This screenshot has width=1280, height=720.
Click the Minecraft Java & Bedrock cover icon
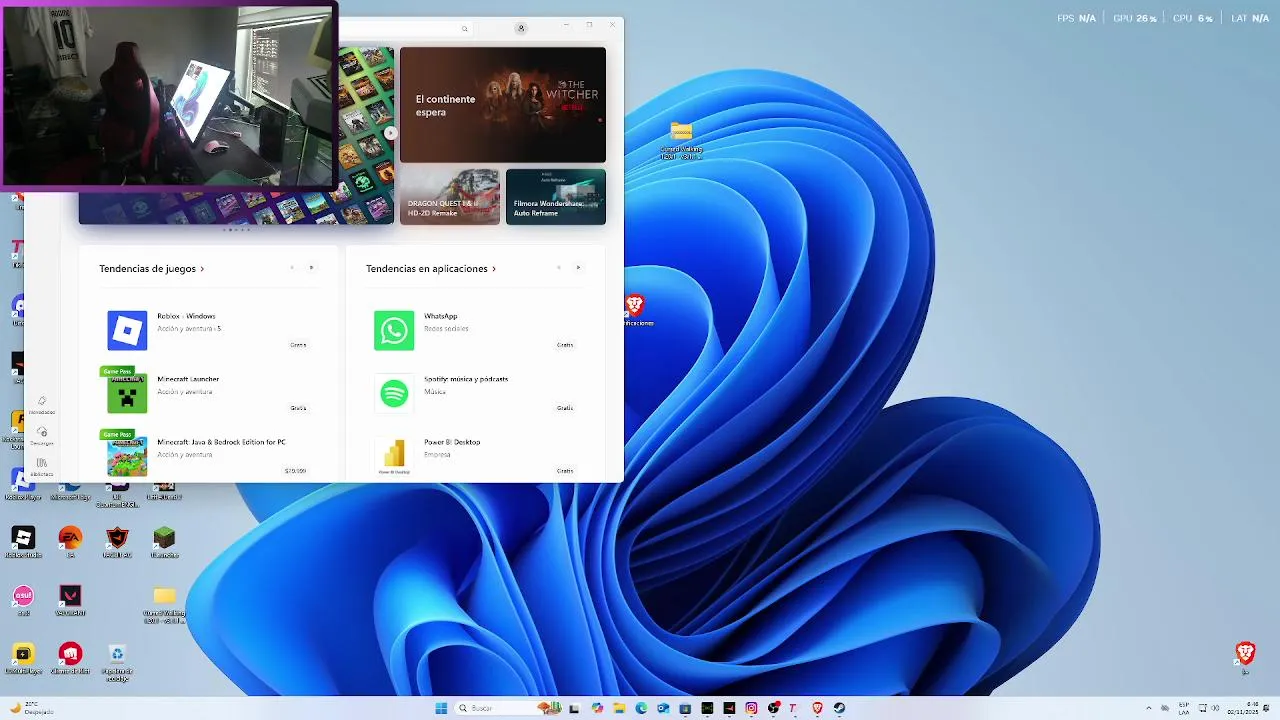pos(127,456)
